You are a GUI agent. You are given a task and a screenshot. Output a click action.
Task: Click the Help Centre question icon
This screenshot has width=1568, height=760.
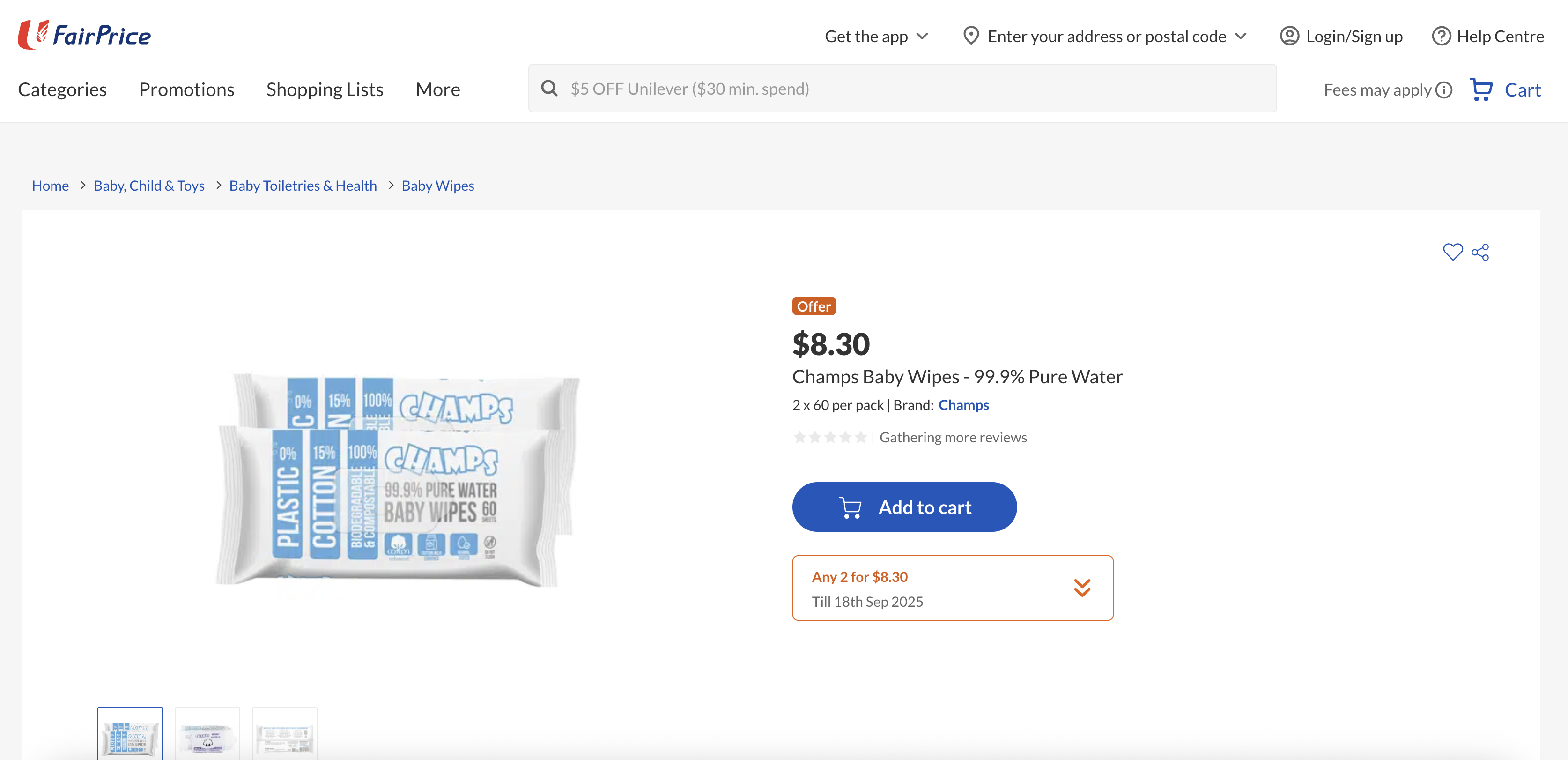[x=1441, y=36]
